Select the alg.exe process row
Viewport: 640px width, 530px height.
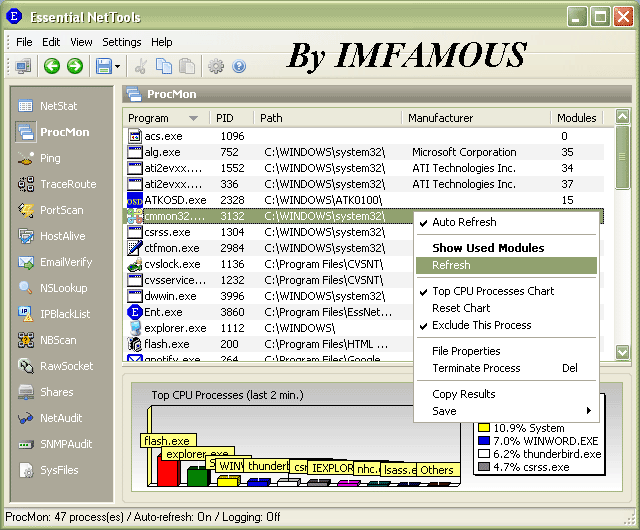pyautogui.click(x=363, y=152)
